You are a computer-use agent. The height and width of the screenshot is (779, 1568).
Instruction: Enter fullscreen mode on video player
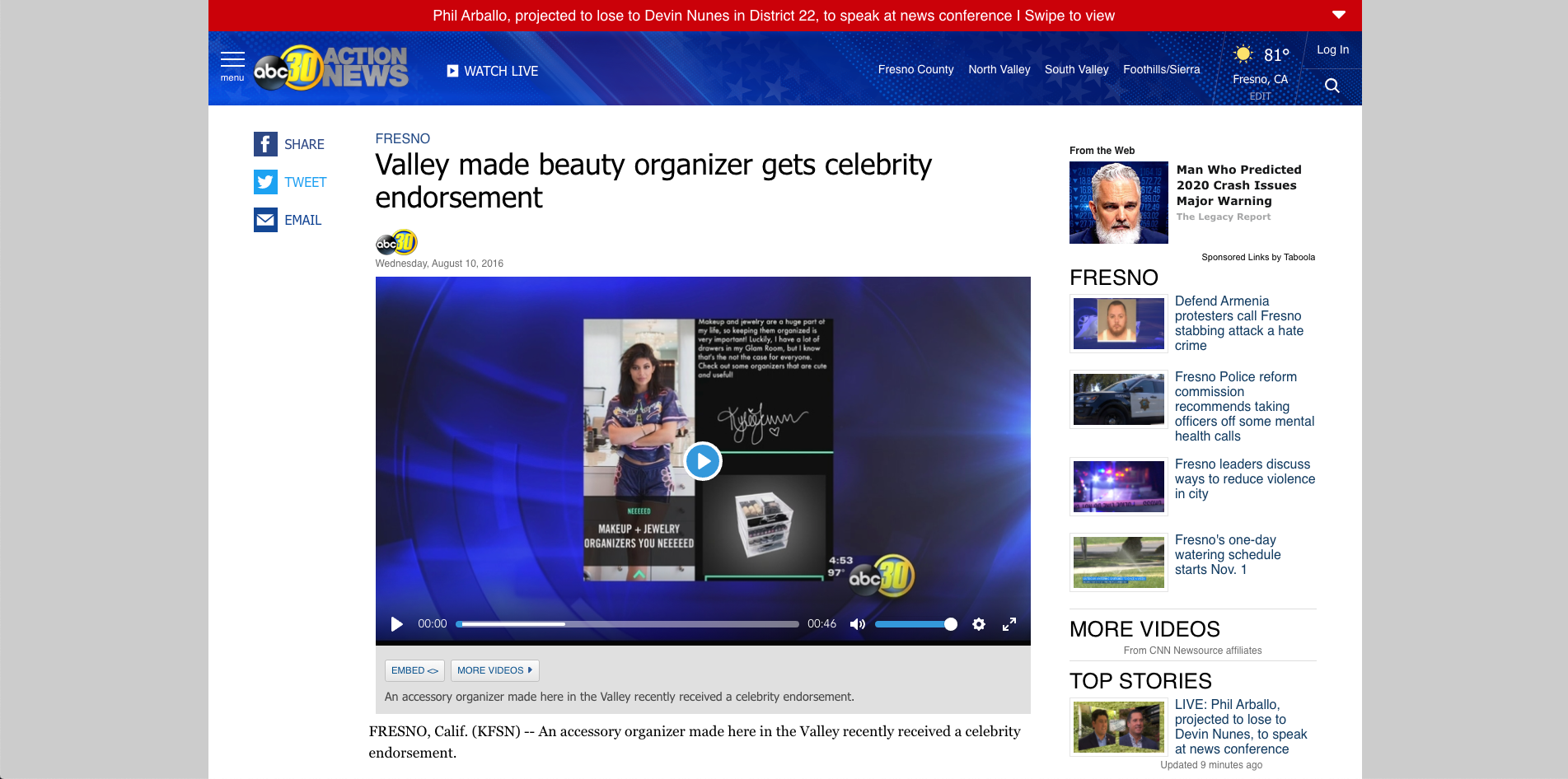(1009, 624)
